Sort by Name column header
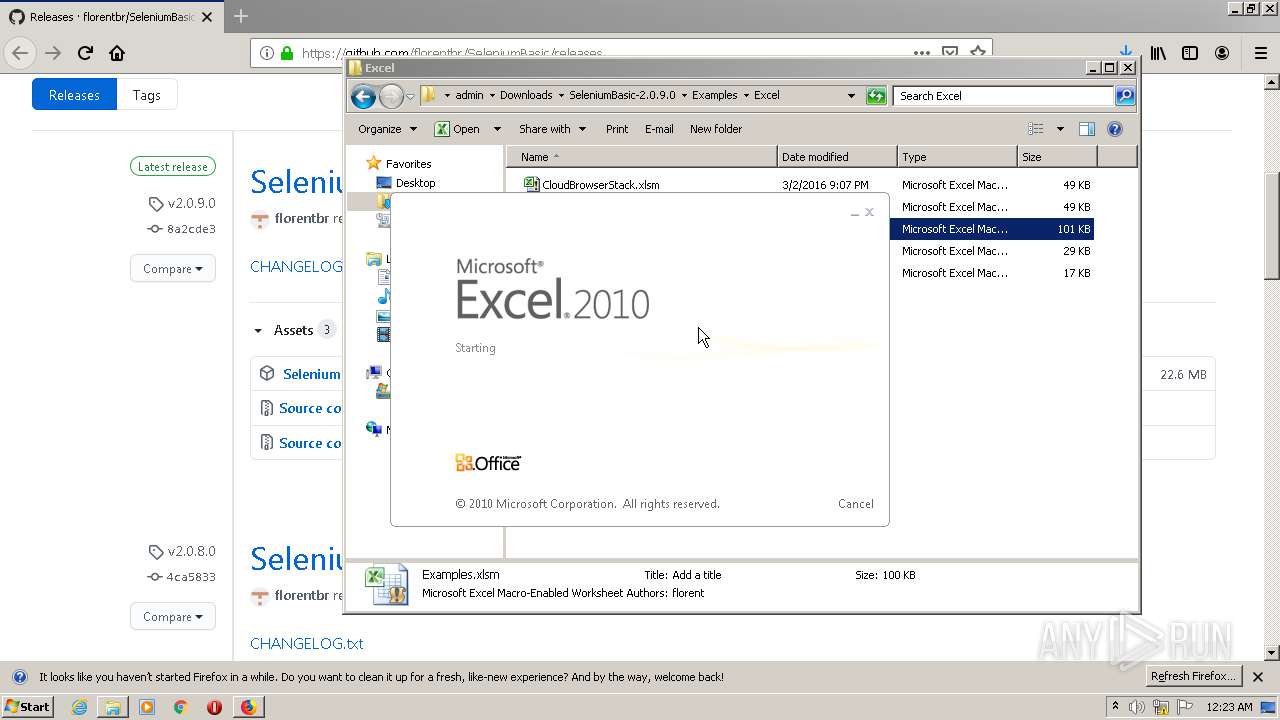 [642, 157]
